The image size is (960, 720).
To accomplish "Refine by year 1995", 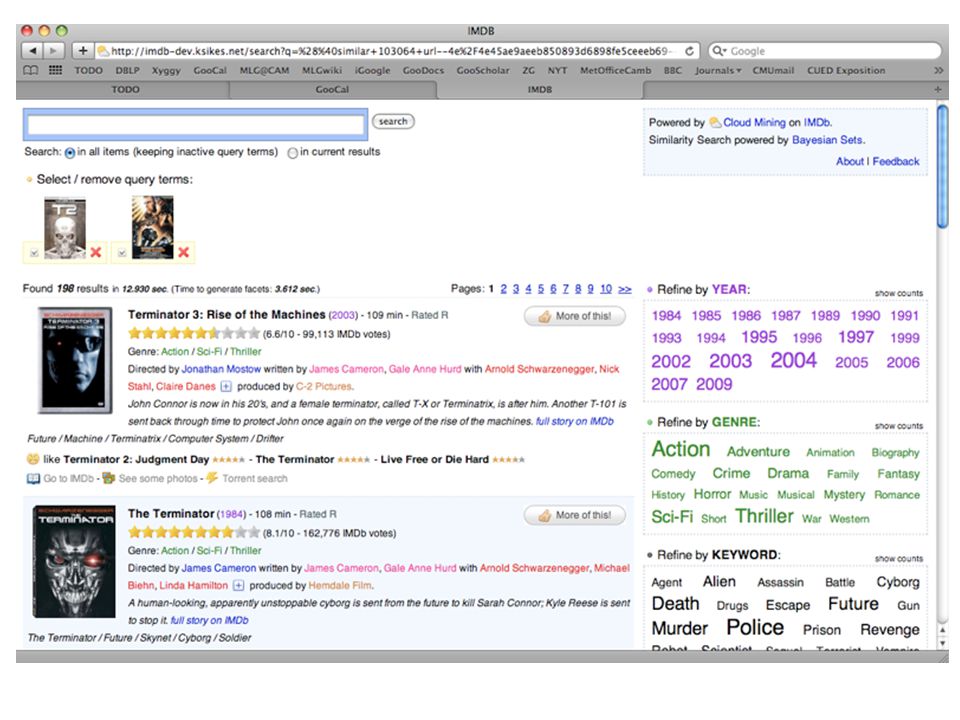I will [x=759, y=337].
